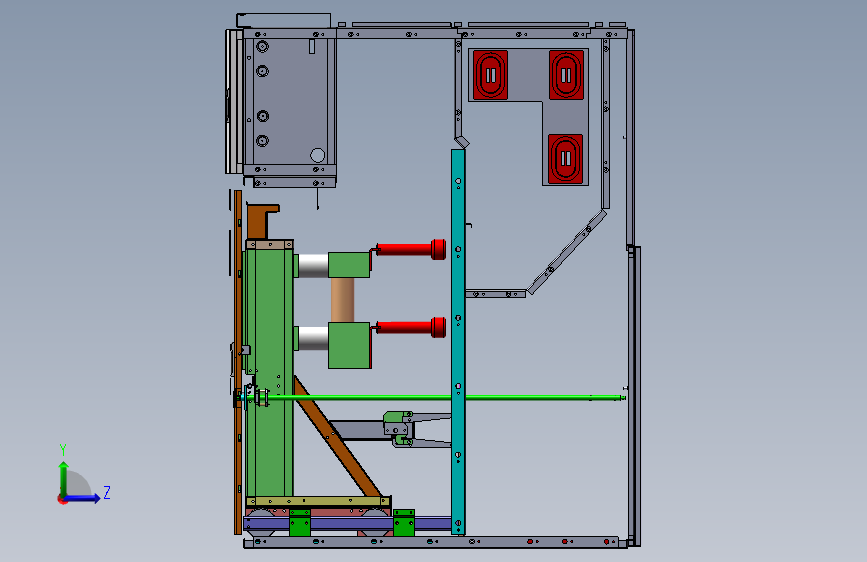Select the teal vertical partition plate
The width and height of the screenshot is (867, 562).
458,342
